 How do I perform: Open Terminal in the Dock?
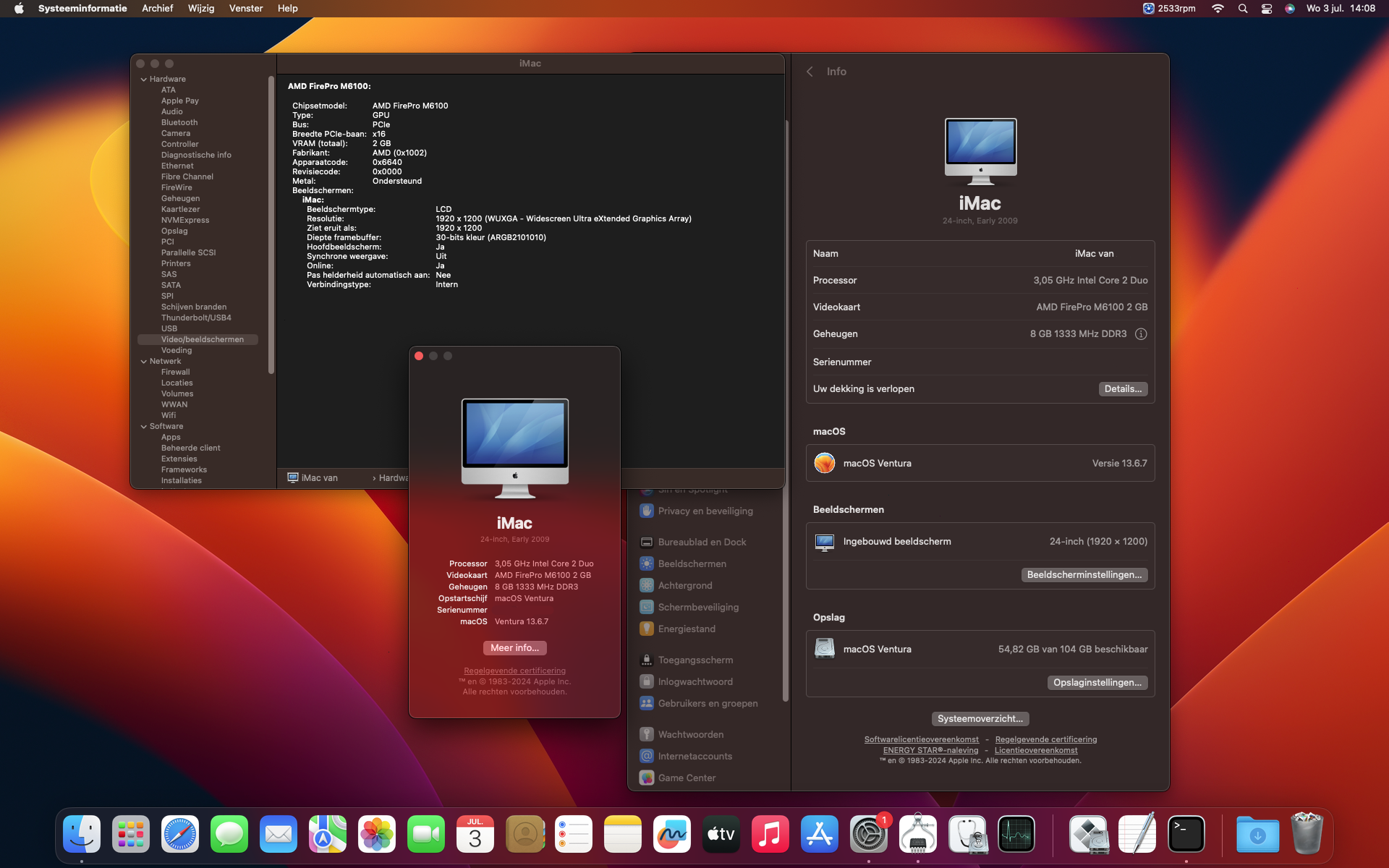click(x=1187, y=834)
